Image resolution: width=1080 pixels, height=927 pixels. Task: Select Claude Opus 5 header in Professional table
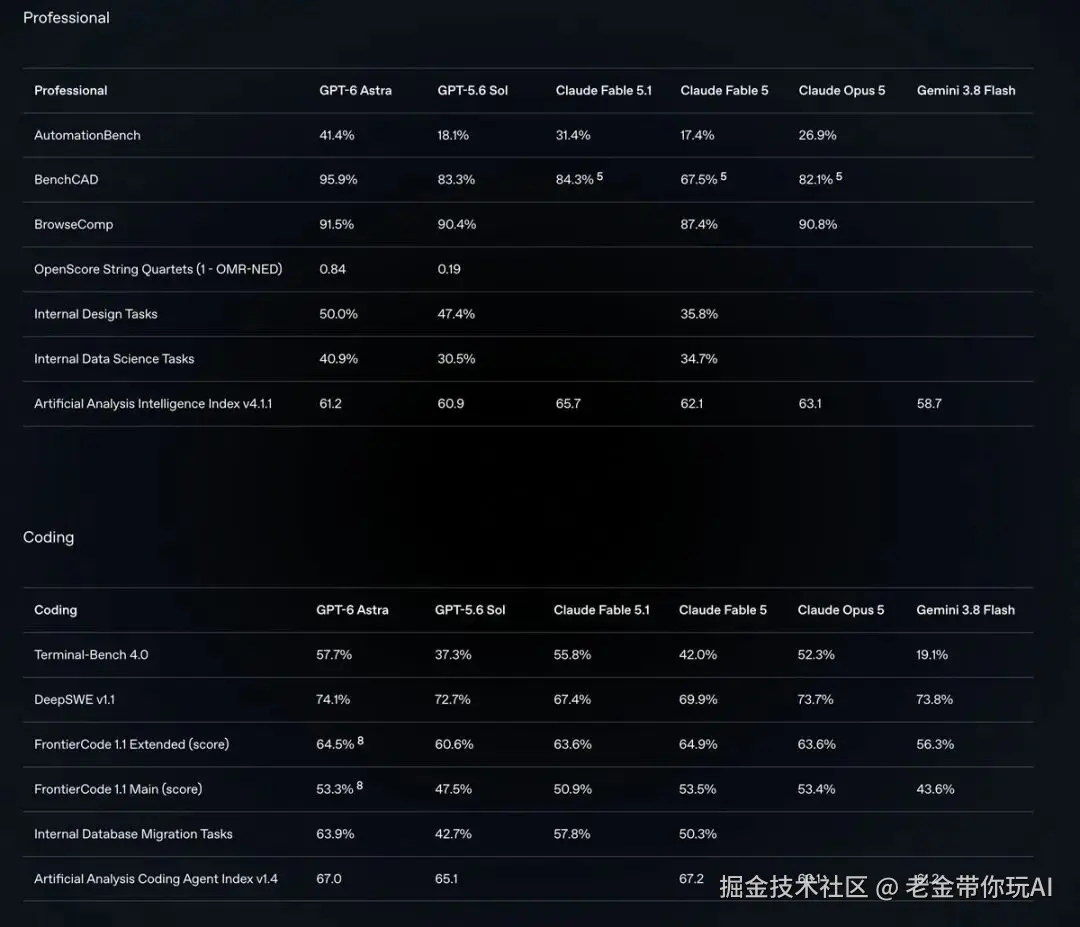tap(842, 90)
